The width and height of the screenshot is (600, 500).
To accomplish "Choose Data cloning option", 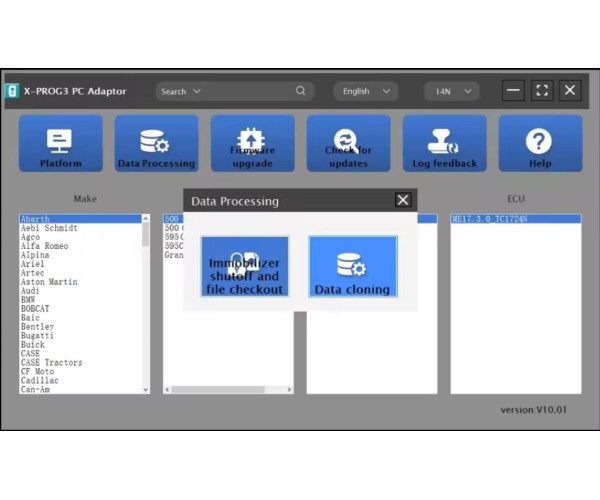I will pyautogui.click(x=353, y=267).
